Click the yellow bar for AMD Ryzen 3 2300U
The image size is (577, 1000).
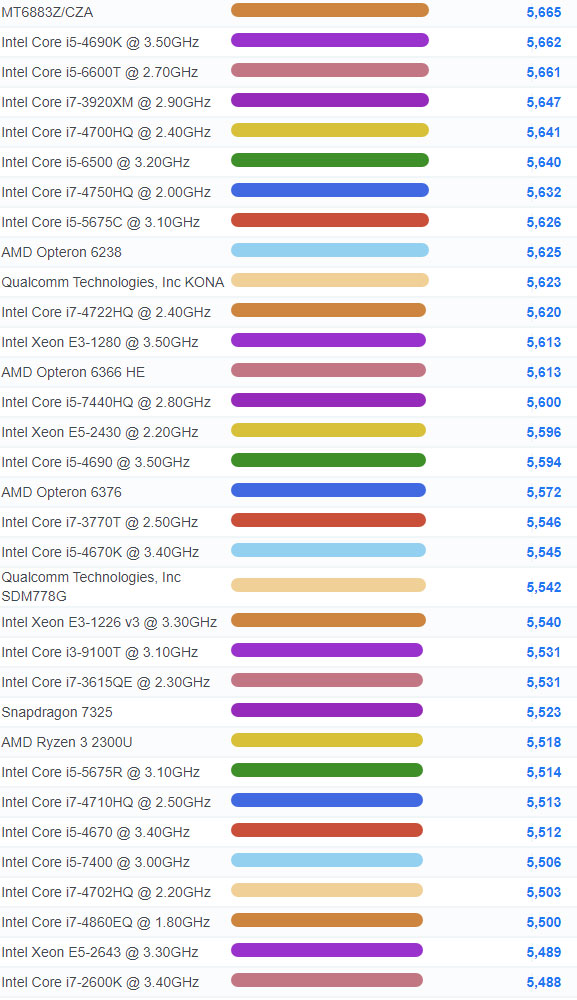326,740
